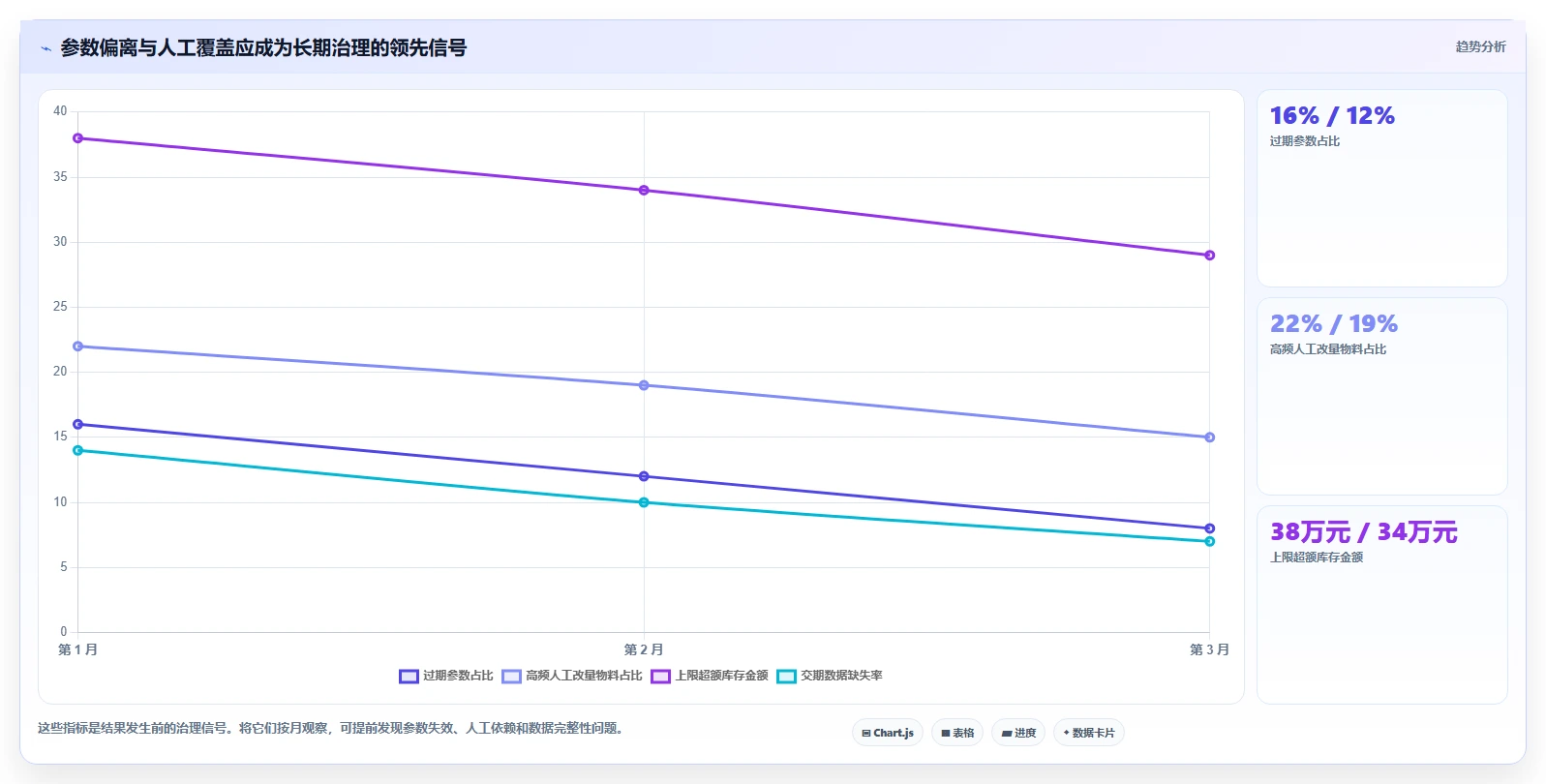This screenshot has width=1546, height=784.
Task: Click the y-axis label 30
Action: 60,242
